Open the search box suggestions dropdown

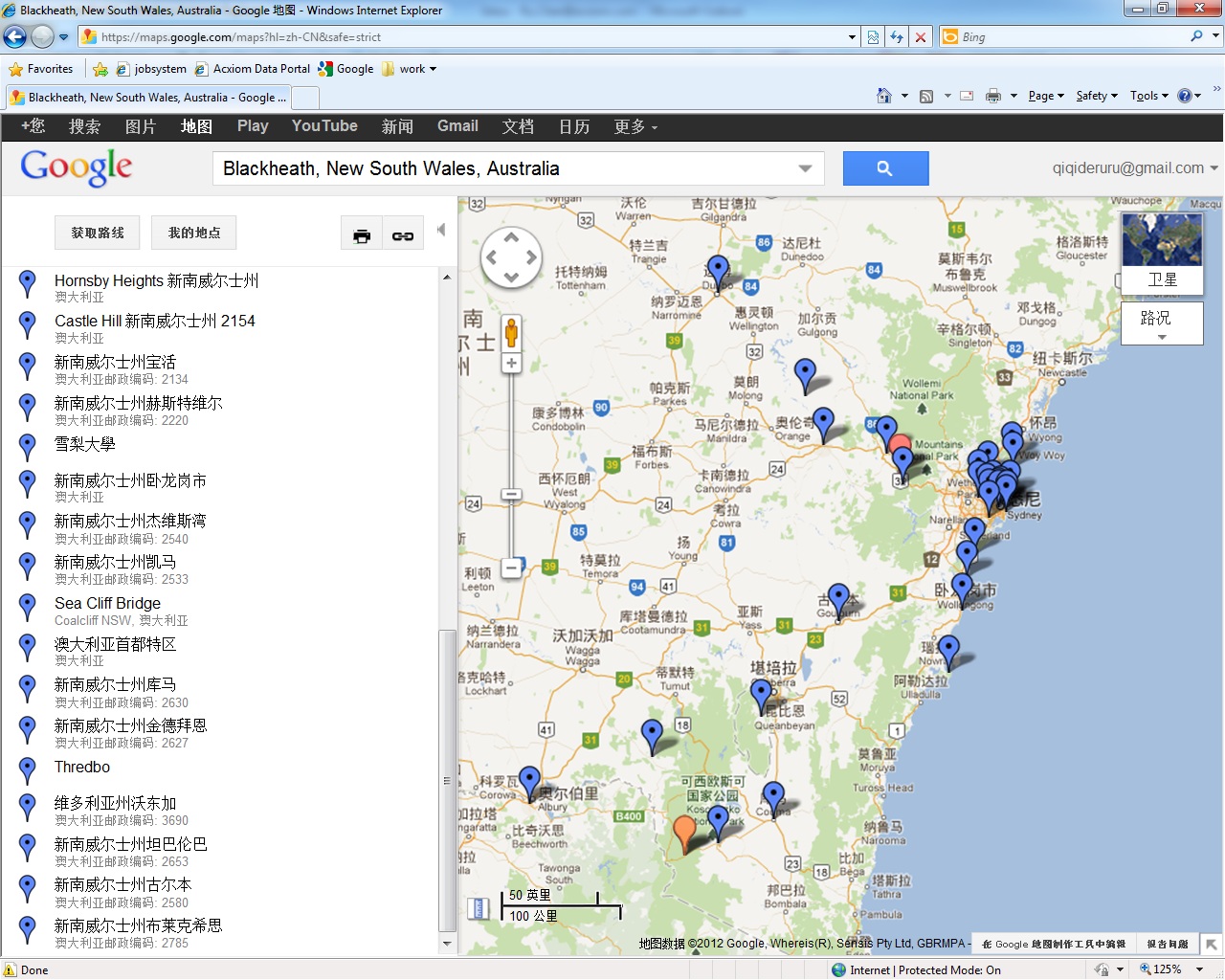coord(806,168)
